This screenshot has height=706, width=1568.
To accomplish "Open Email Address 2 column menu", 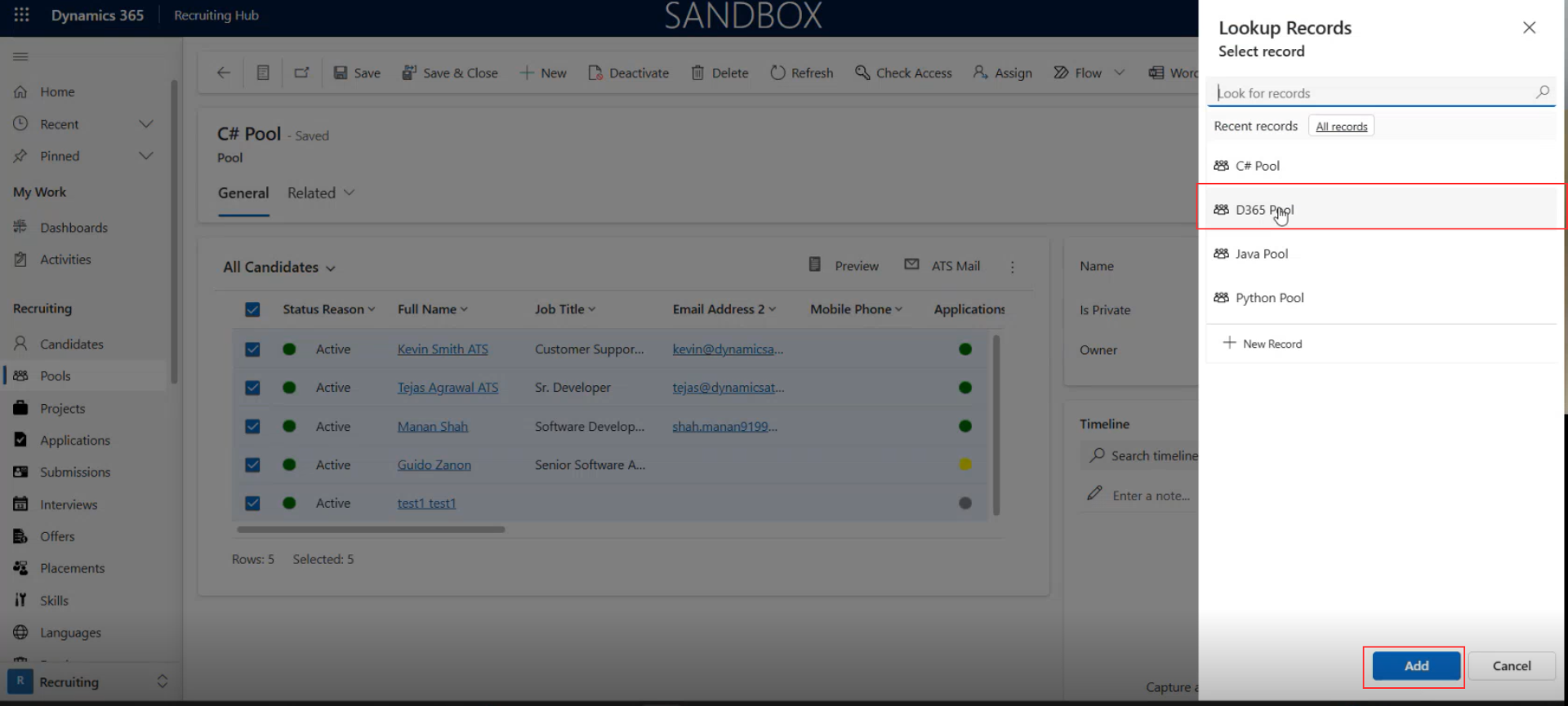I will tap(724, 309).
